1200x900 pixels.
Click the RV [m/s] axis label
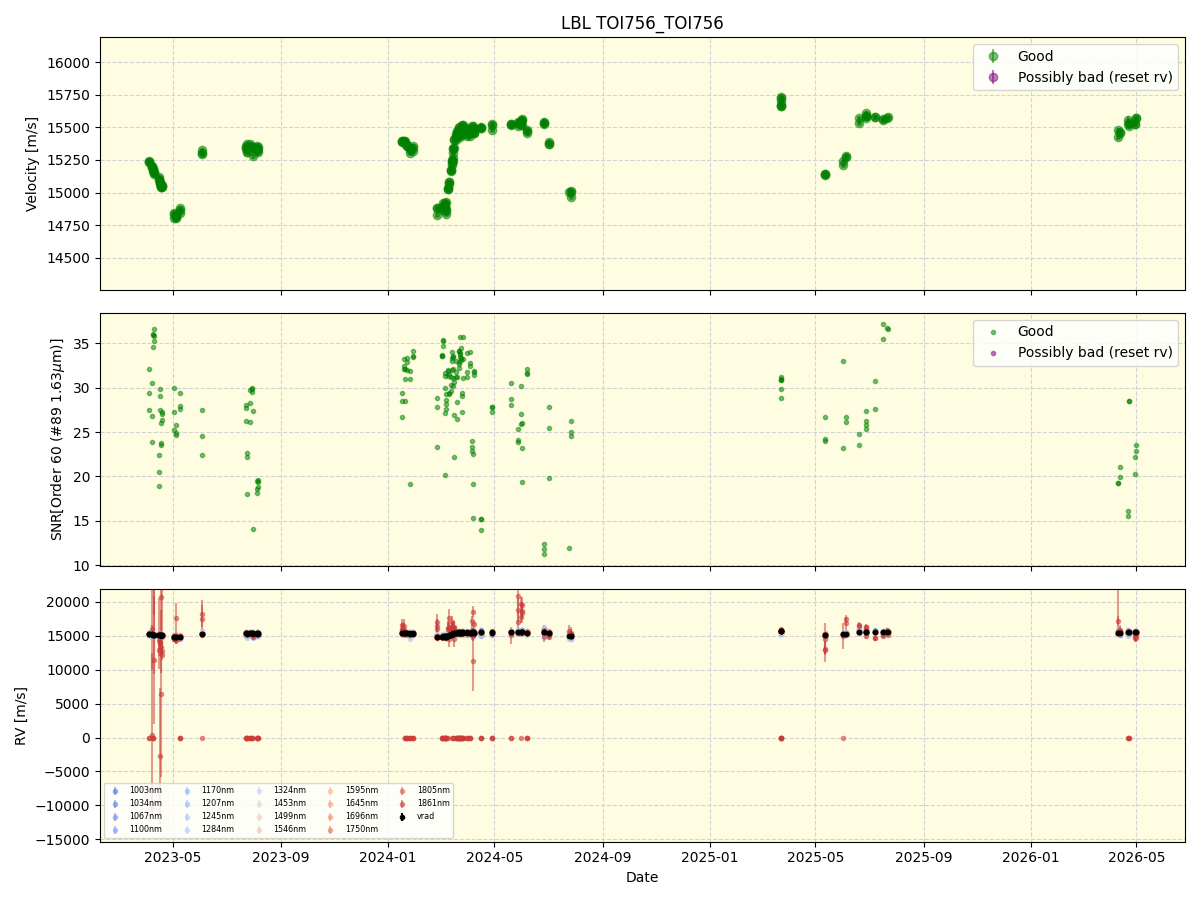pyautogui.click(x=19, y=715)
